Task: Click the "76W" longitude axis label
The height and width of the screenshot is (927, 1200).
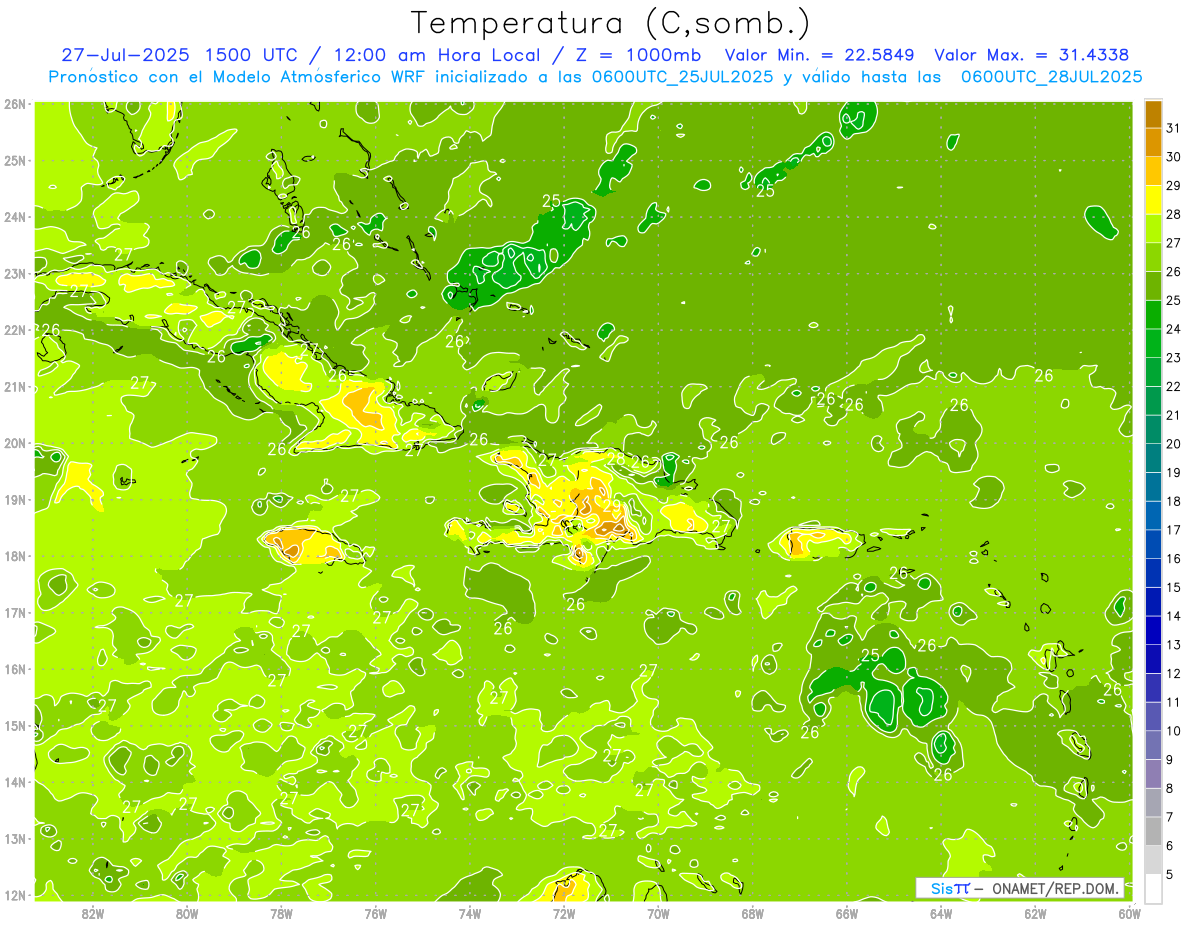Action: [375, 913]
